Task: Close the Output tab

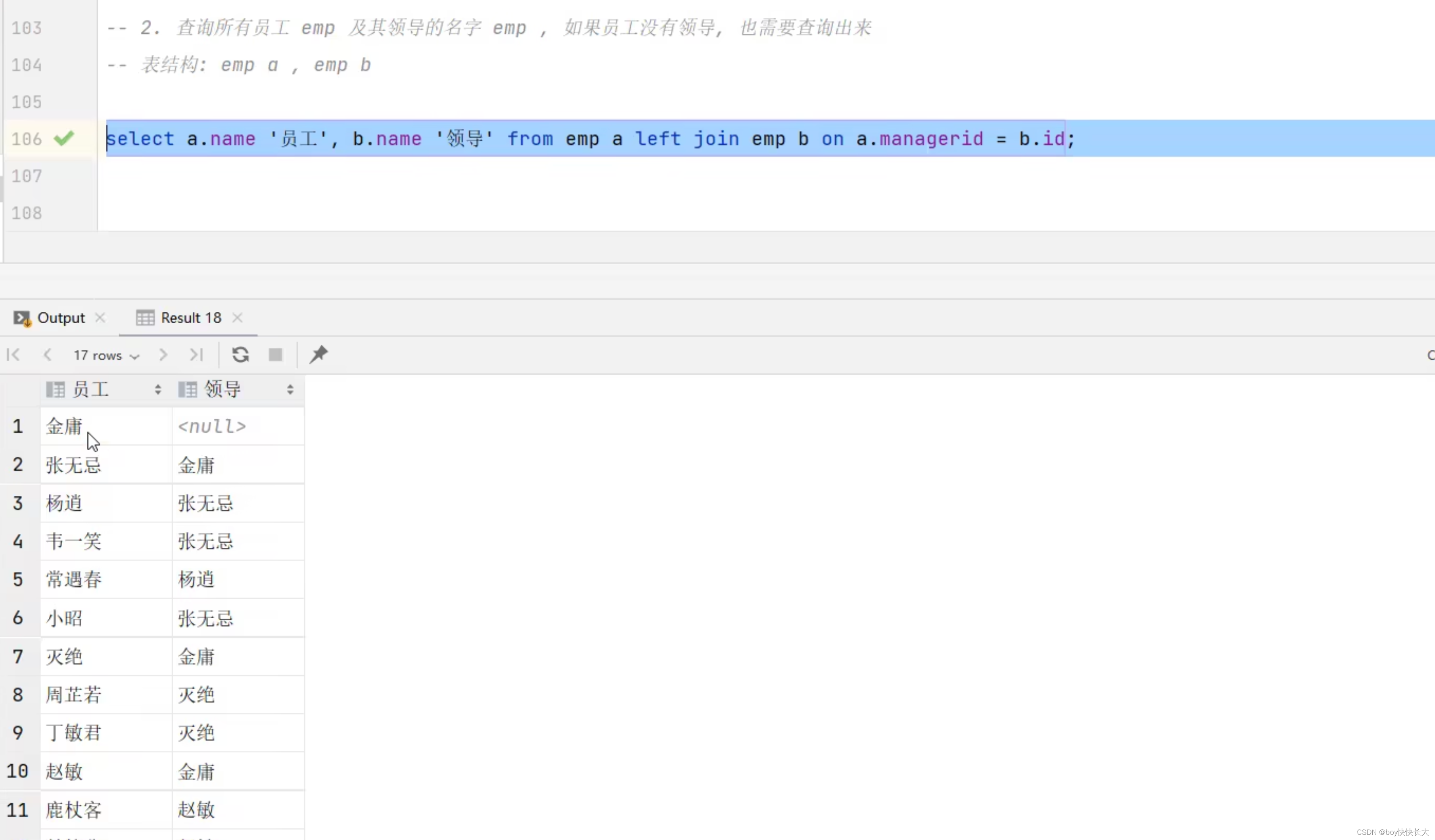Action: [x=100, y=317]
